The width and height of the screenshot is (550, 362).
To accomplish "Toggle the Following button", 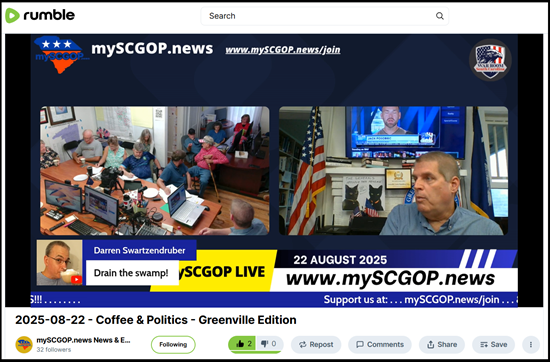I will [173, 344].
